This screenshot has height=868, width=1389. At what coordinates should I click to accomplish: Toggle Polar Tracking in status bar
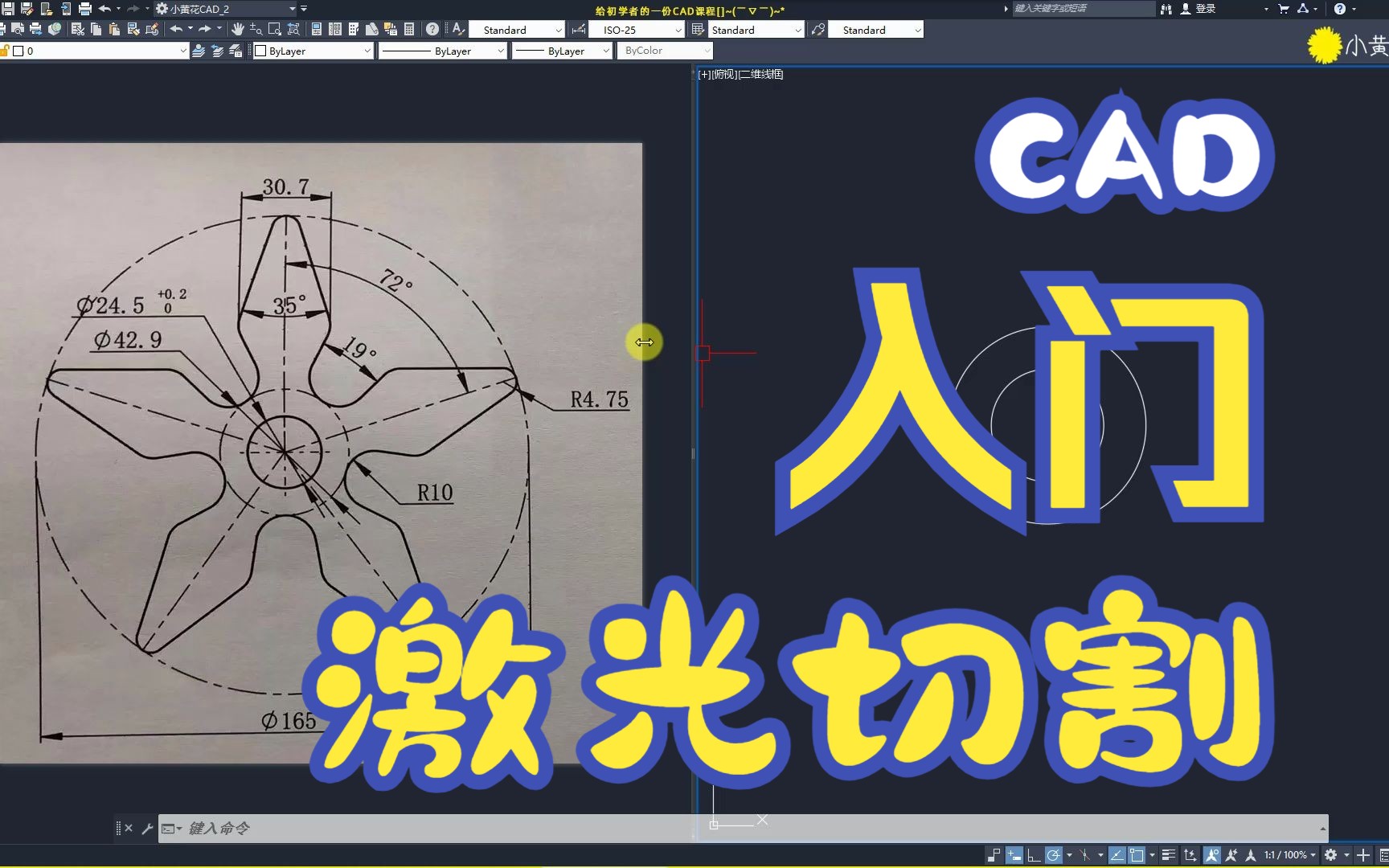[x=1053, y=855]
